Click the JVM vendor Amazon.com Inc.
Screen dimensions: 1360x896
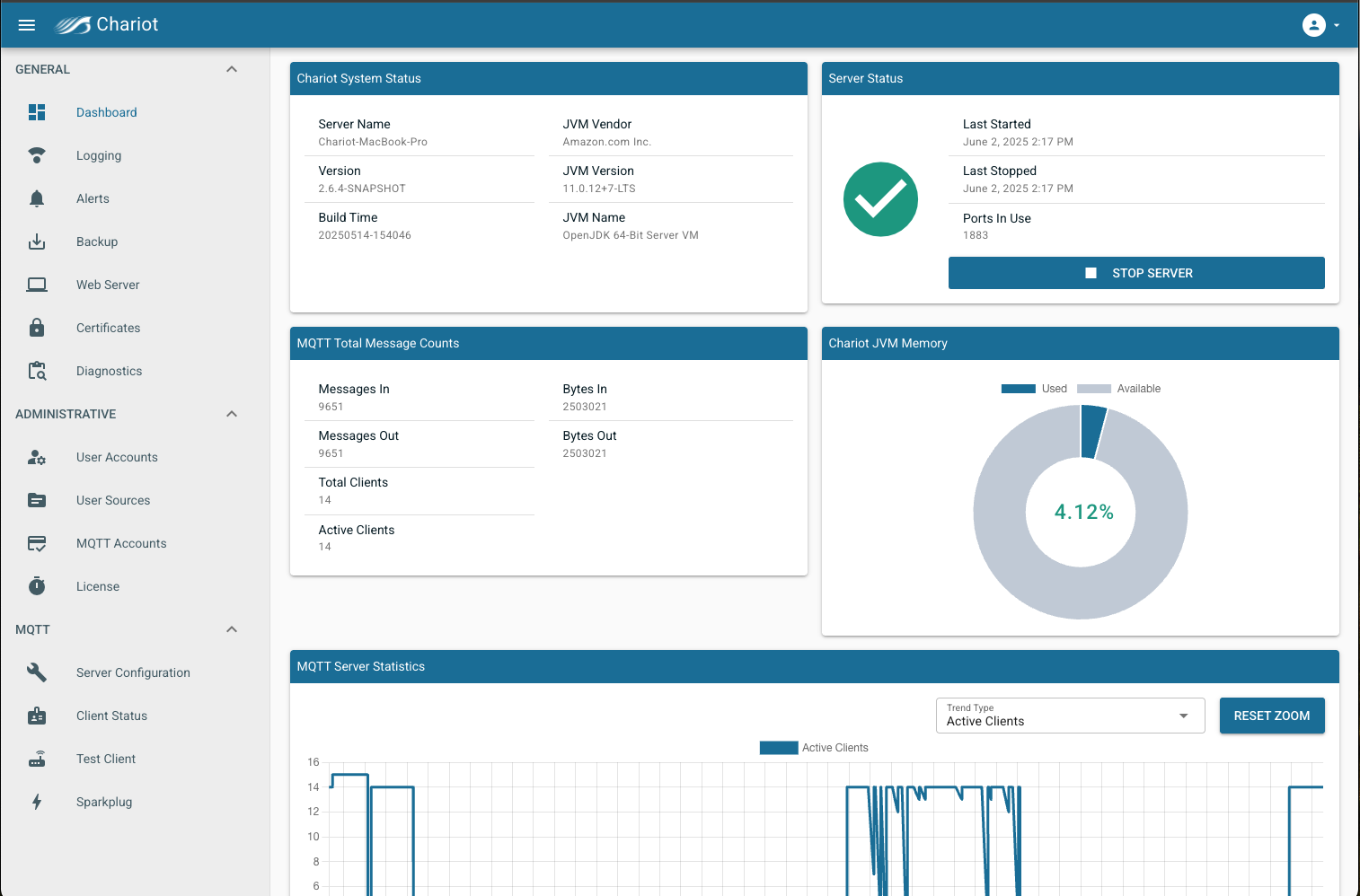pyautogui.click(x=607, y=142)
